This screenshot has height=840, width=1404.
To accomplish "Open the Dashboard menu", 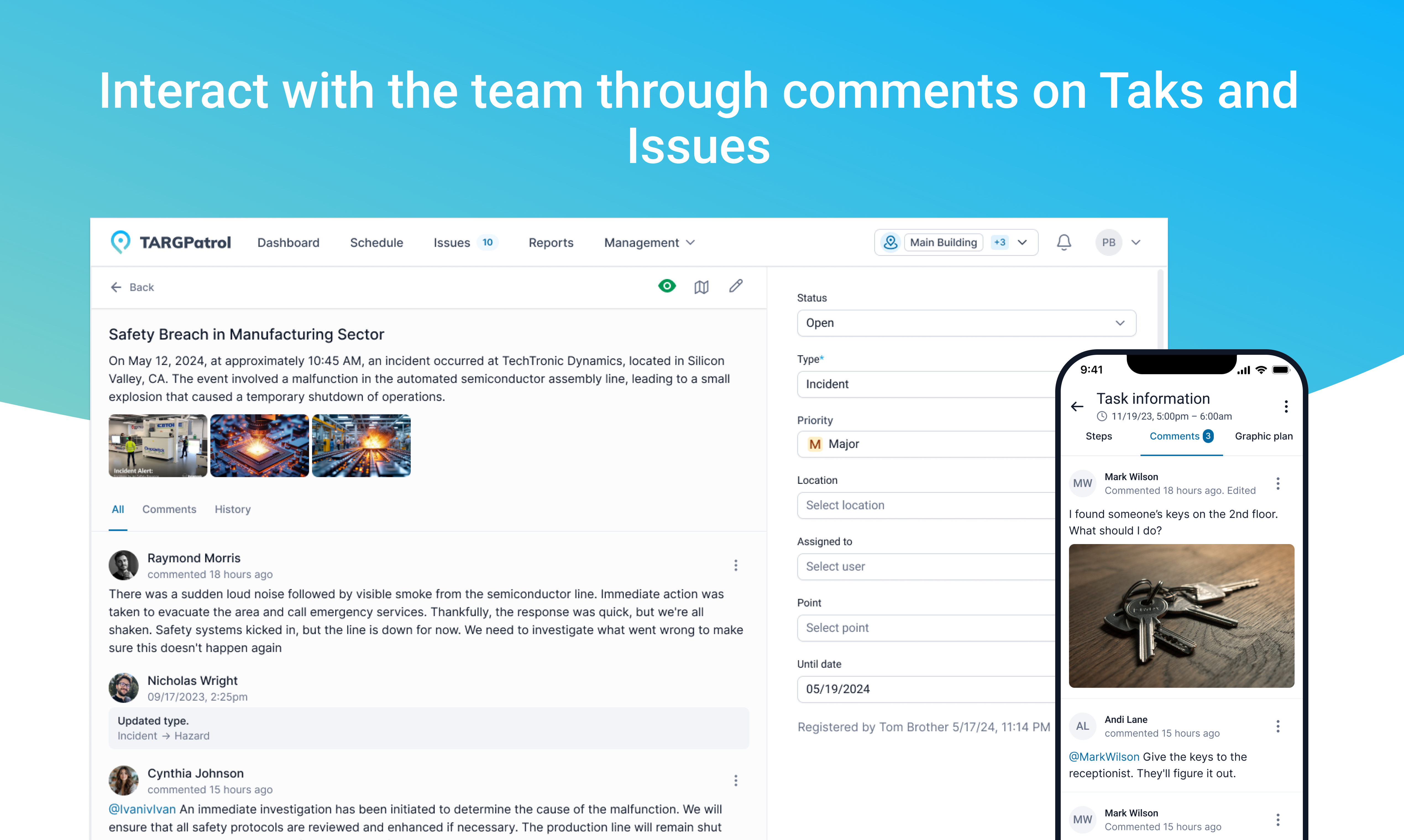I will click(288, 243).
